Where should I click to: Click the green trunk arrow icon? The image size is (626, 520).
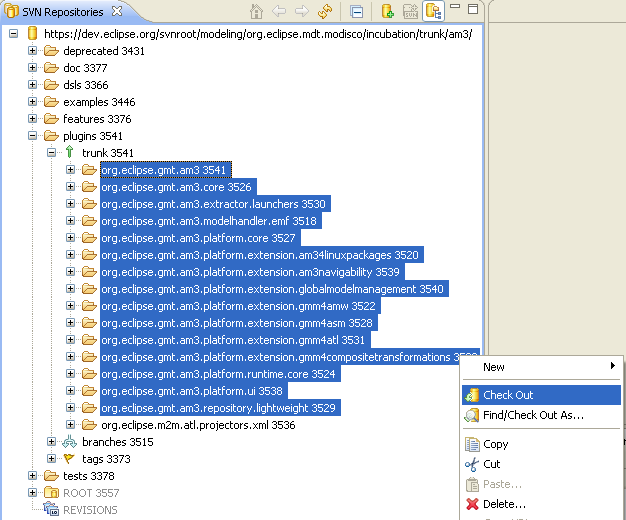coord(69,152)
